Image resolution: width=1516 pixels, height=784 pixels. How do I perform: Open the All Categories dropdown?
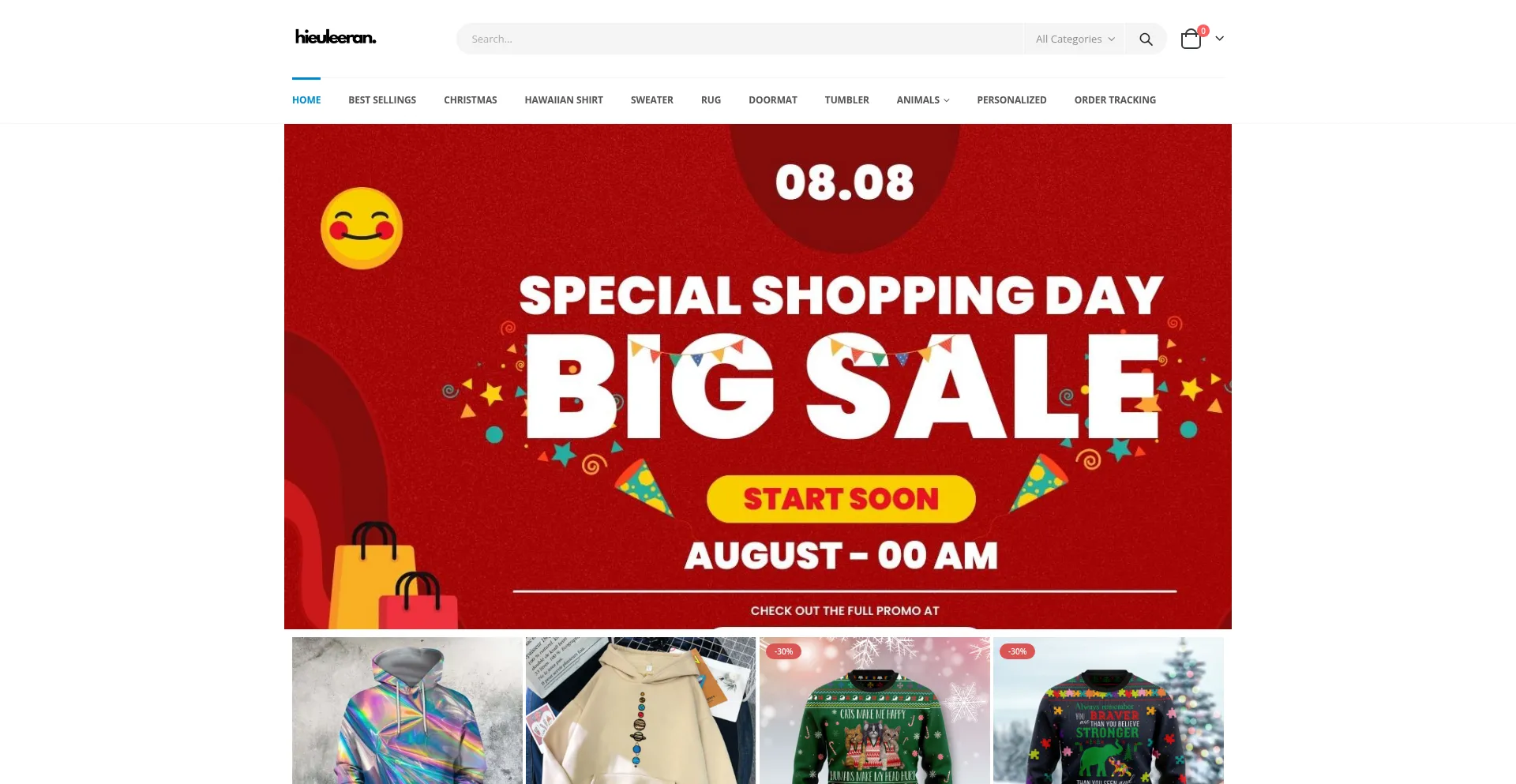pos(1075,39)
